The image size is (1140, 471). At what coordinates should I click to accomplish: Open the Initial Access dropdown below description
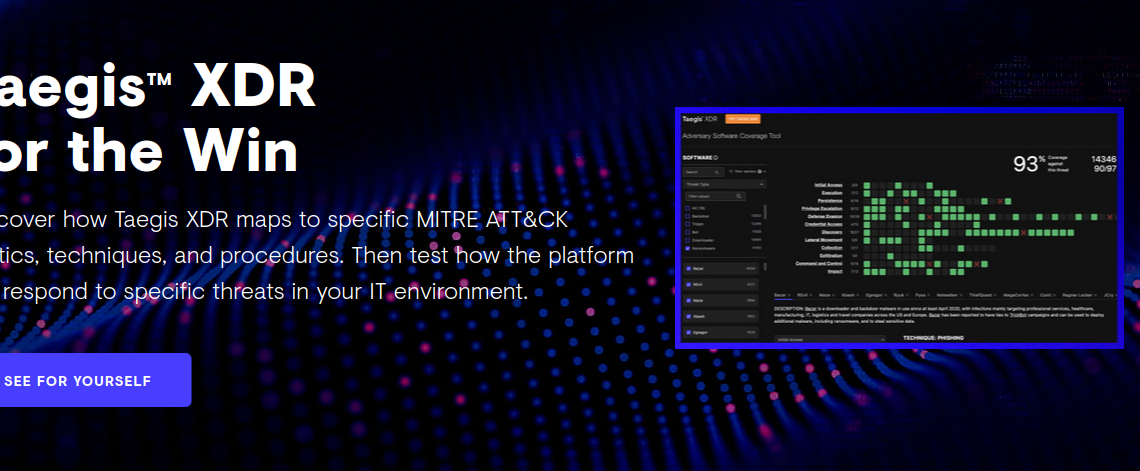830,340
